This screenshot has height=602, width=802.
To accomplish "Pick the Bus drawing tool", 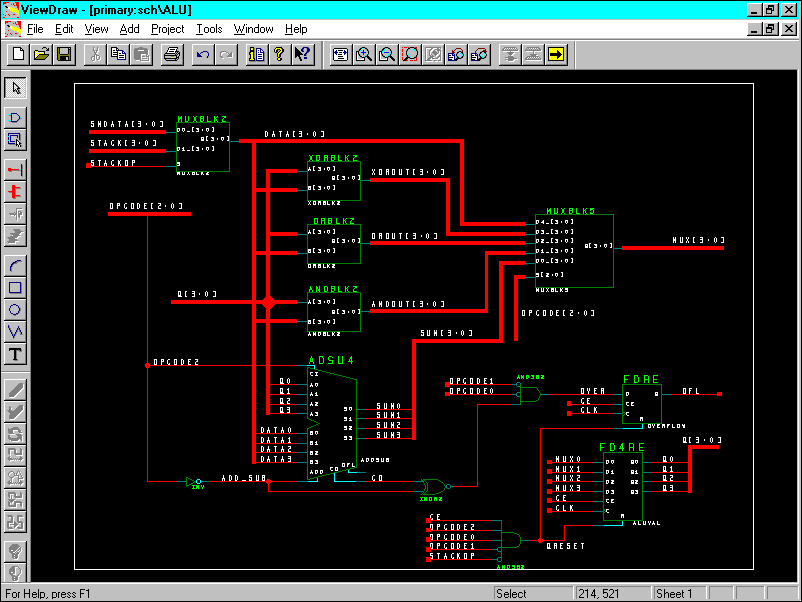I will [16, 191].
